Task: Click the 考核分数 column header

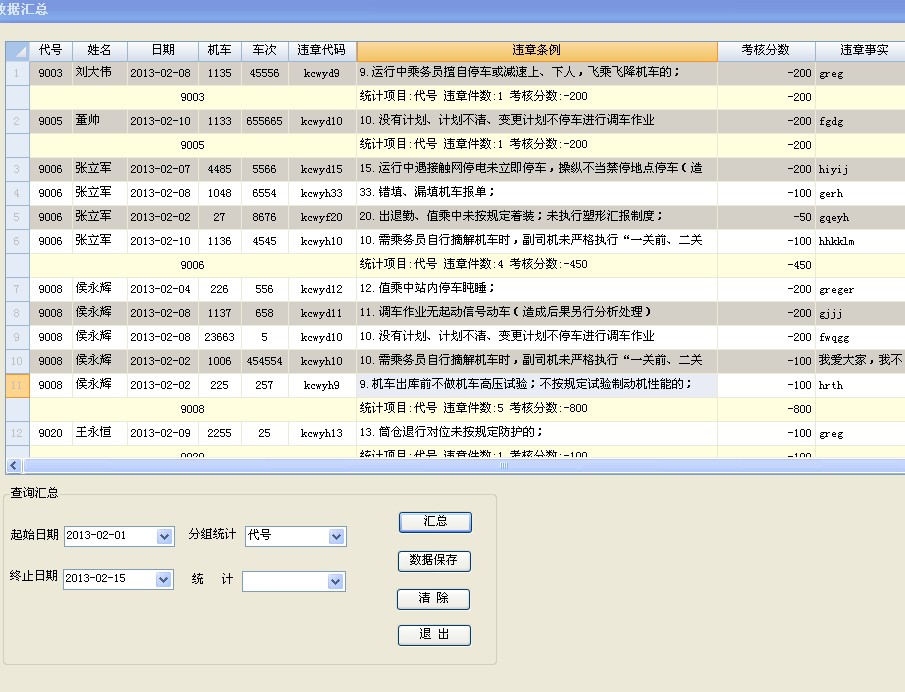Action: tap(766, 51)
